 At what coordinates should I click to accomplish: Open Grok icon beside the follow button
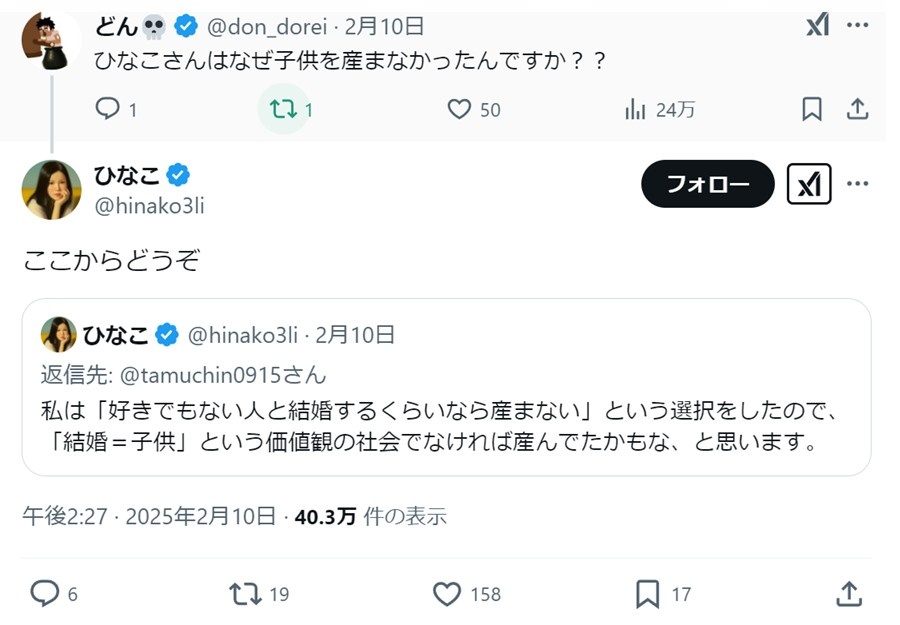coord(809,184)
